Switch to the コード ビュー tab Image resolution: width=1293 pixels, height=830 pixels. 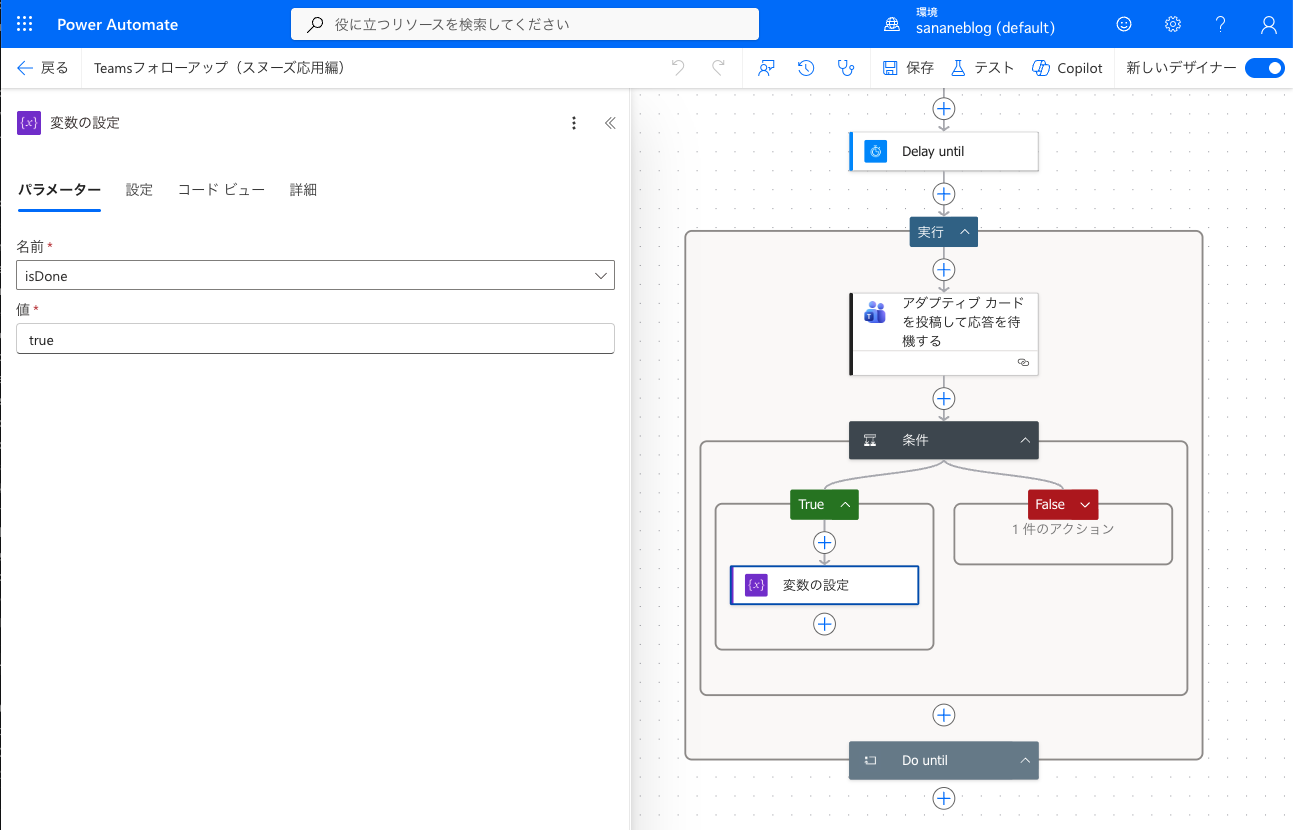(221, 190)
